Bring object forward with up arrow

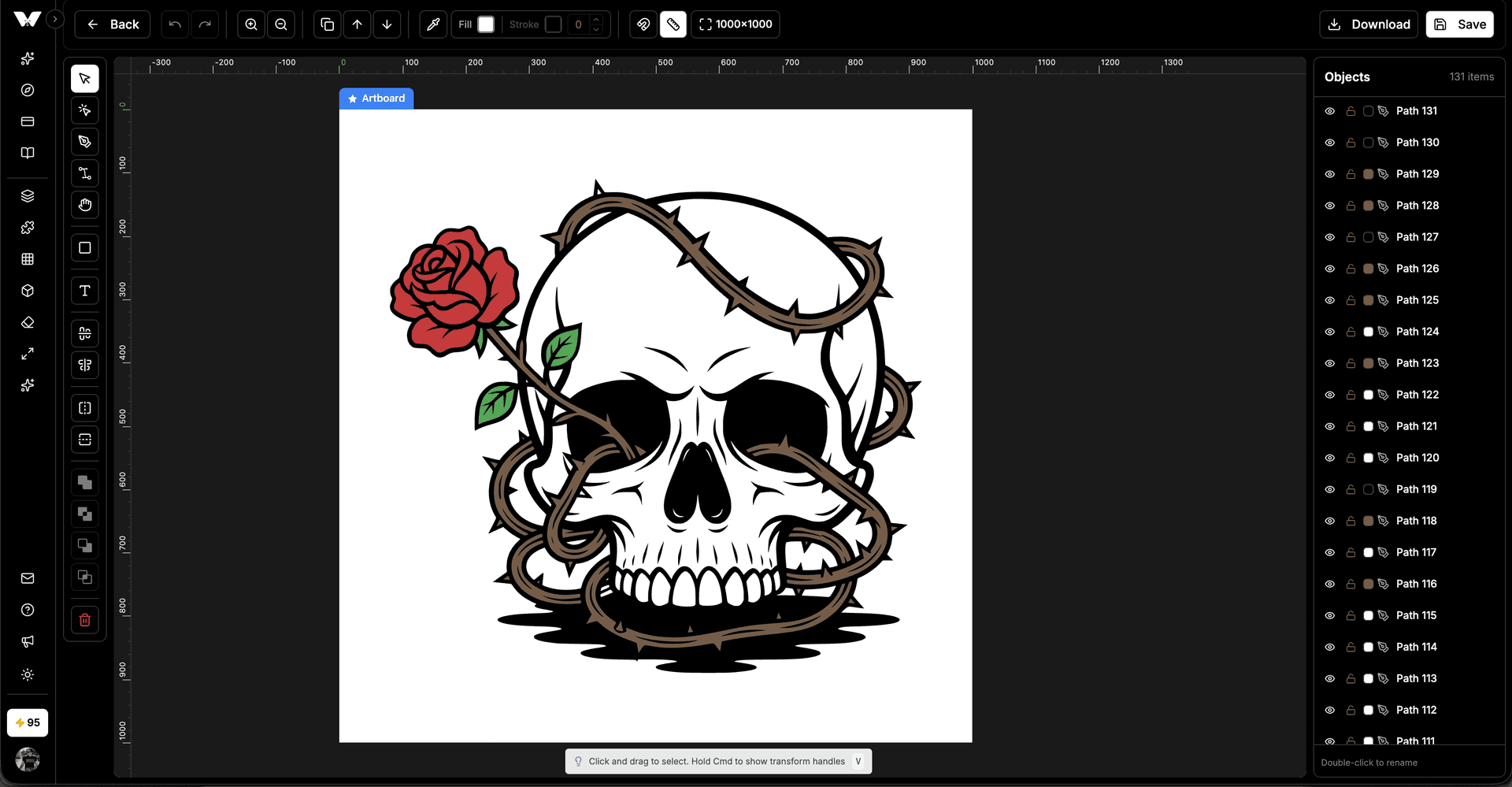(x=358, y=24)
